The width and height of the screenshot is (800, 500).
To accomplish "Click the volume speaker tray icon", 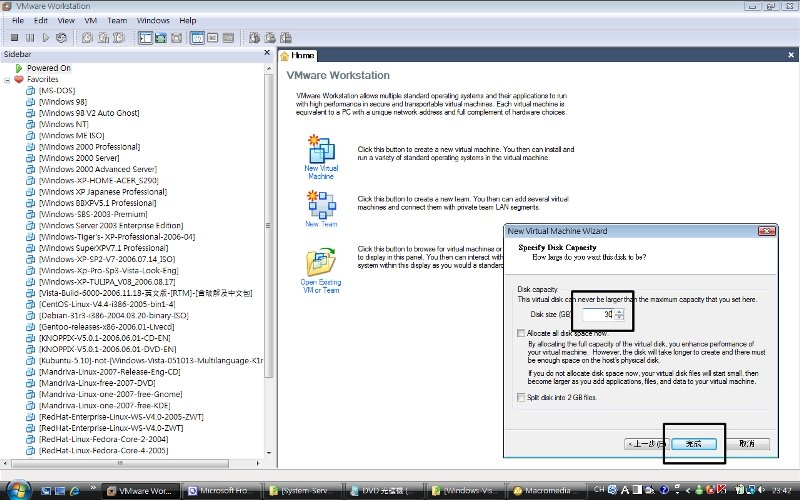I will tap(761, 490).
